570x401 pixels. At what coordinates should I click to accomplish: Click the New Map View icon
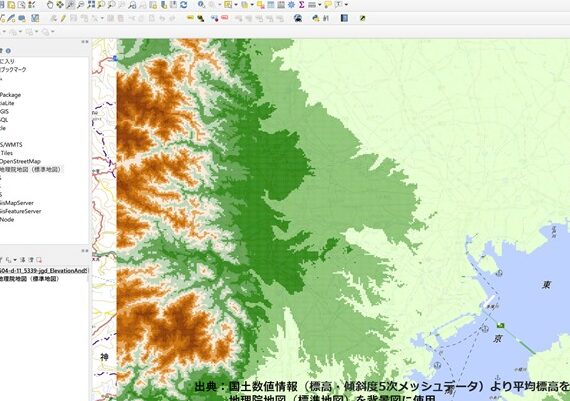(x=153, y=5)
